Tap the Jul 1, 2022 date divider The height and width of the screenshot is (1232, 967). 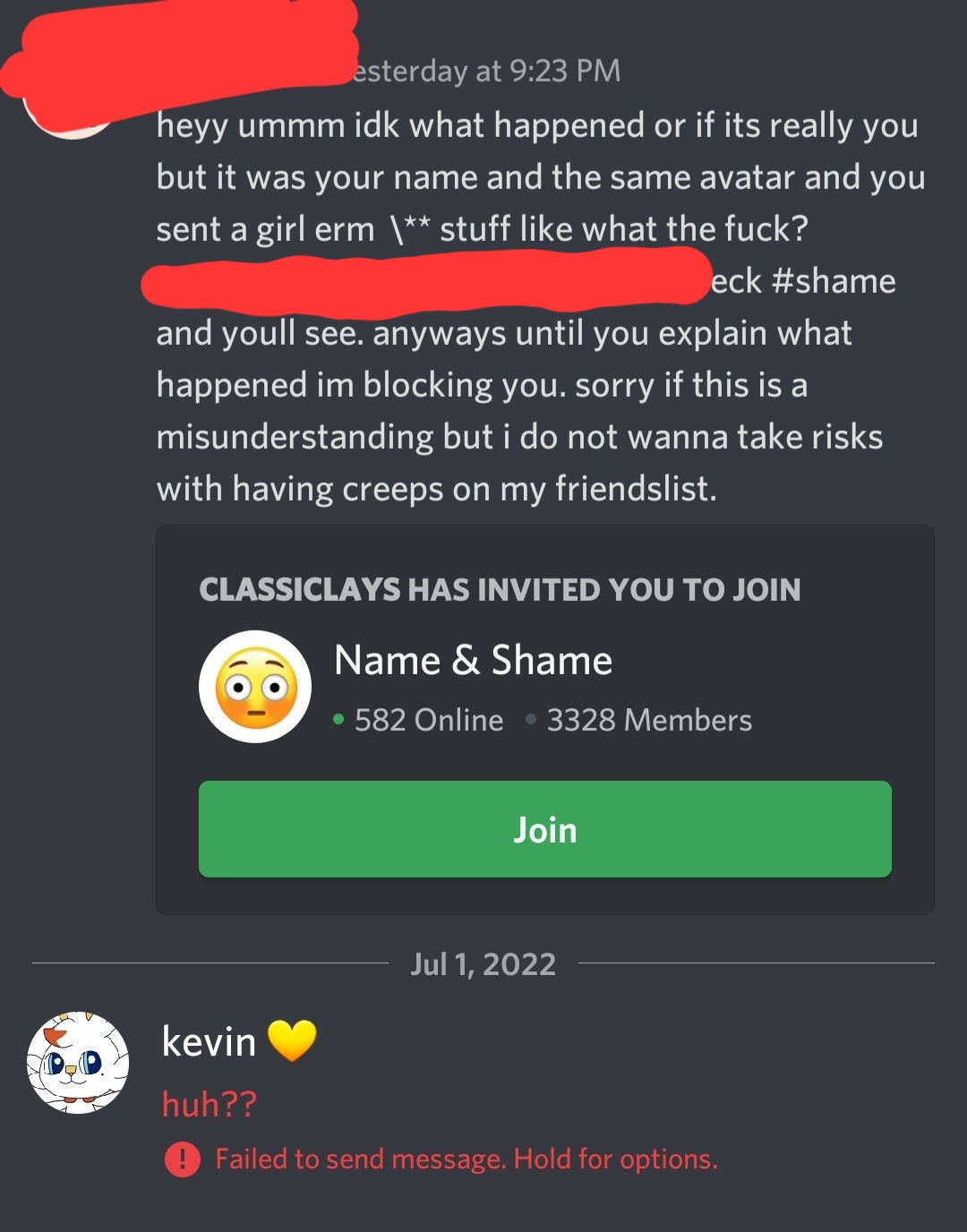point(483,964)
